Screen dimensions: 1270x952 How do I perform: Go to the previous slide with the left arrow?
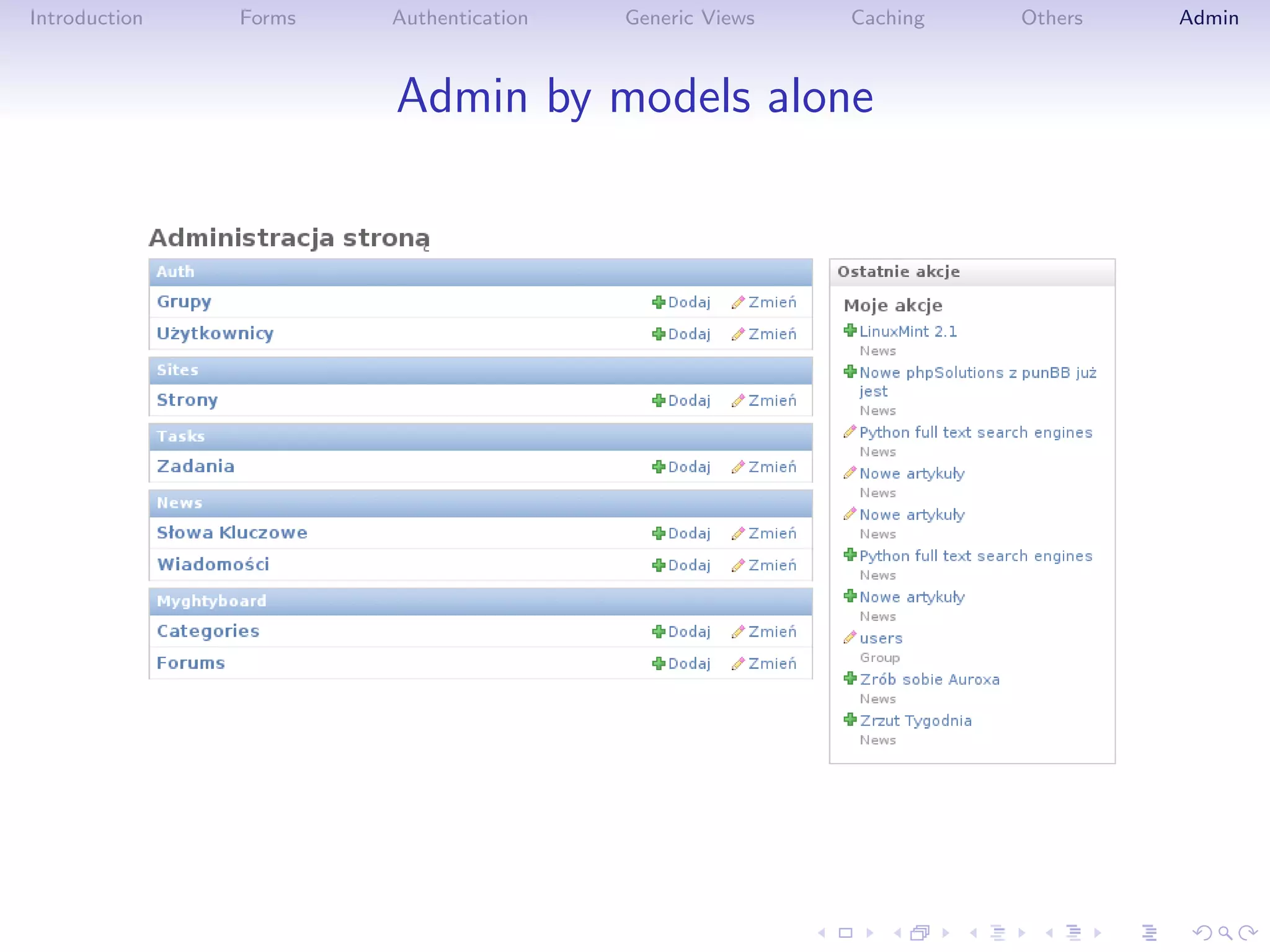point(822,932)
